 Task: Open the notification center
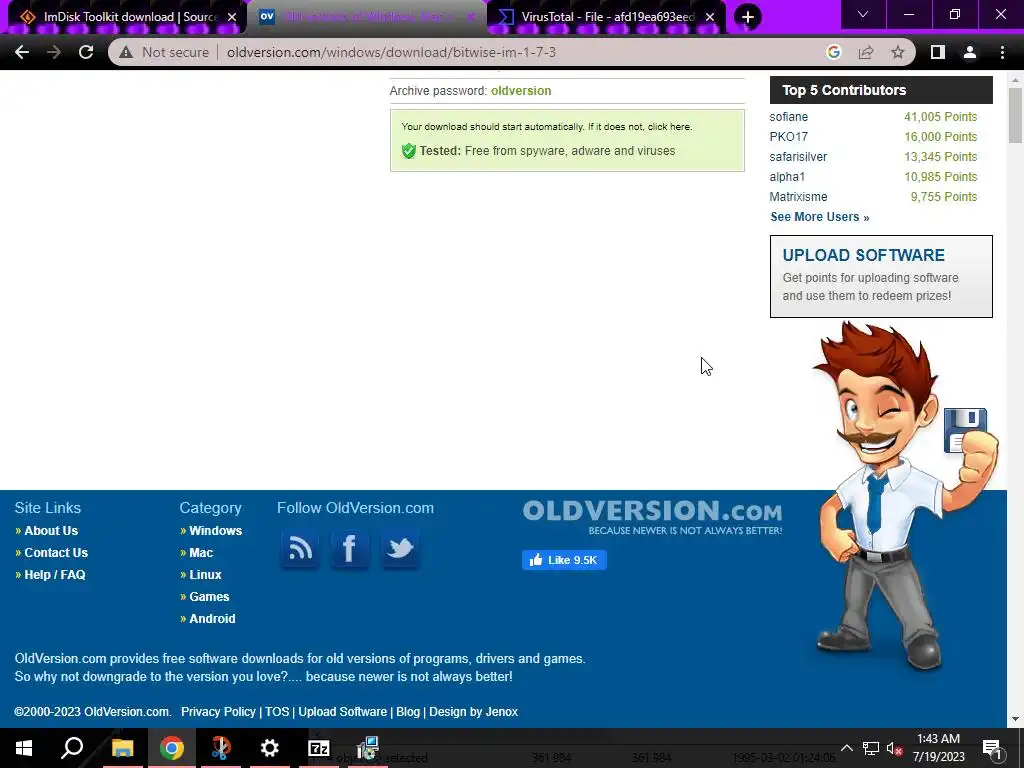point(991,748)
